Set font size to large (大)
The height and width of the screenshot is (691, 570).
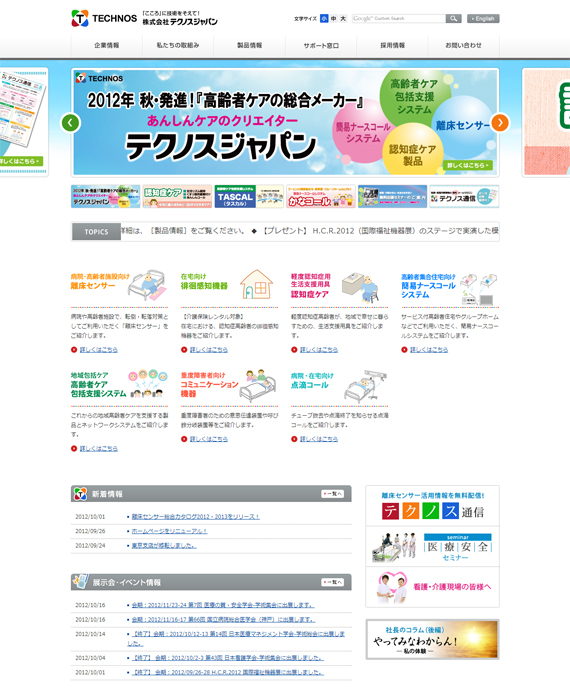pos(343,19)
